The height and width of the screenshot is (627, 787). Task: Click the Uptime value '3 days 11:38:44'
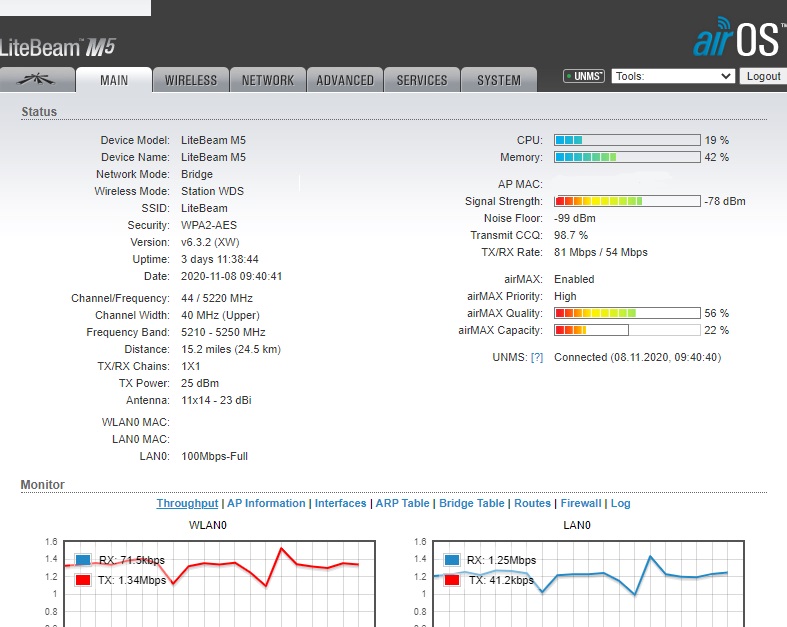tap(220, 260)
